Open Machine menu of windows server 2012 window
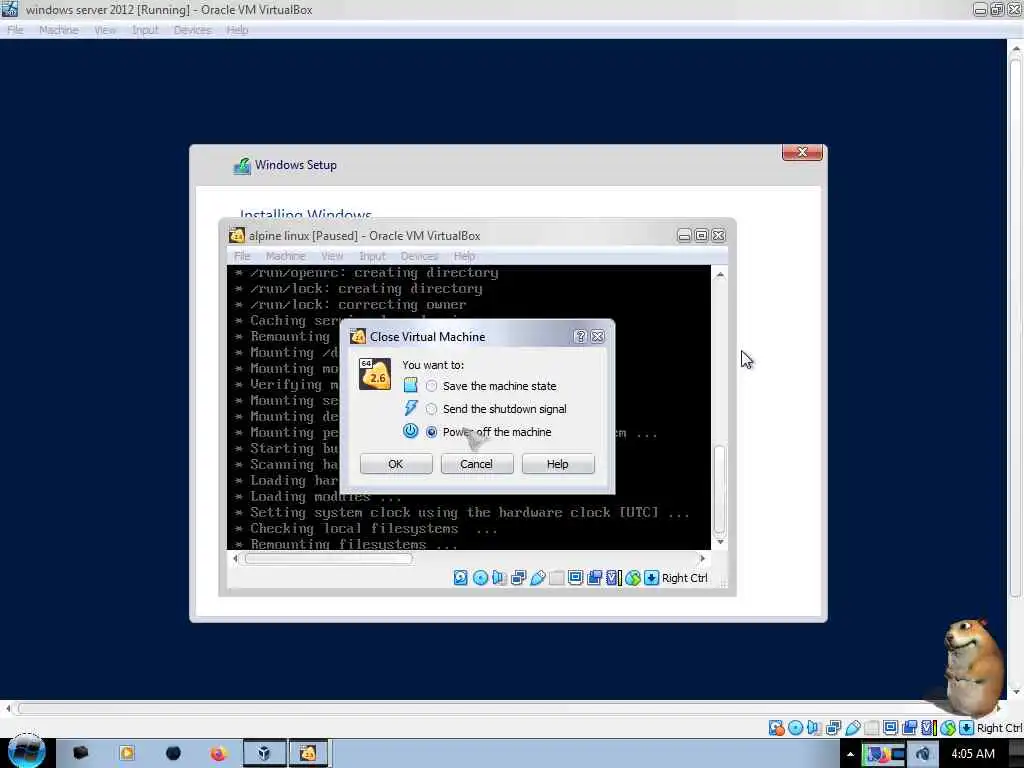The height and width of the screenshot is (768, 1024). tap(59, 30)
